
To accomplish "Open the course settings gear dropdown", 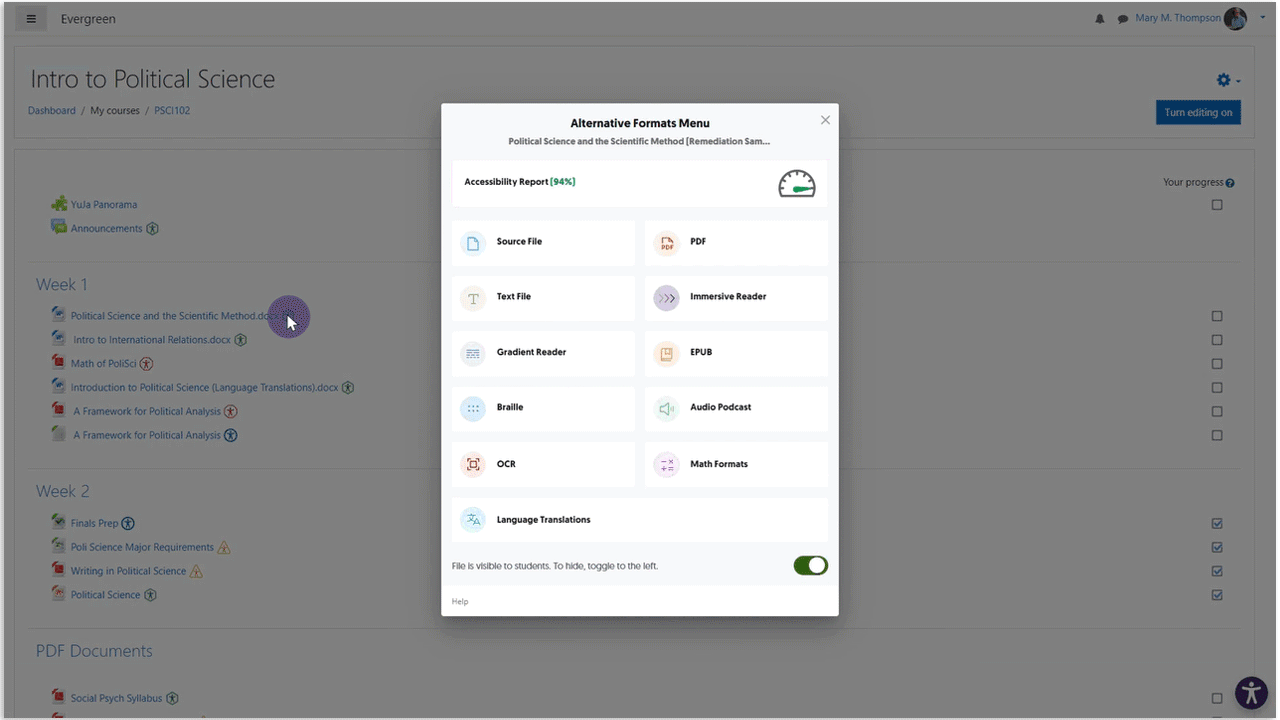I will [1227, 80].
